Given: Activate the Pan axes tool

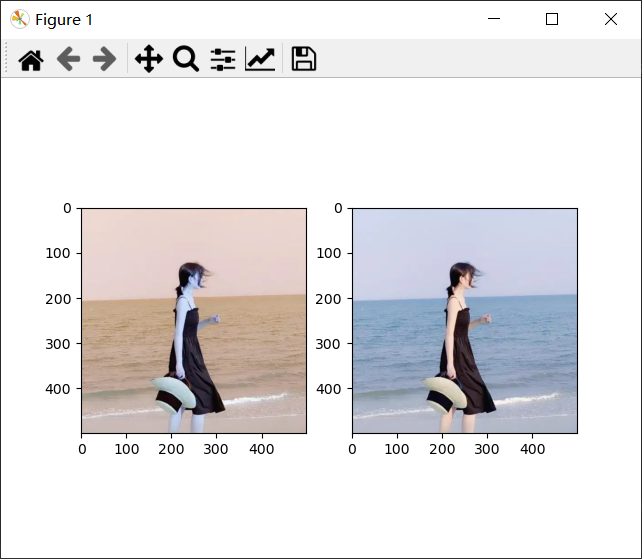Looking at the screenshot, I should coord(149,59).
